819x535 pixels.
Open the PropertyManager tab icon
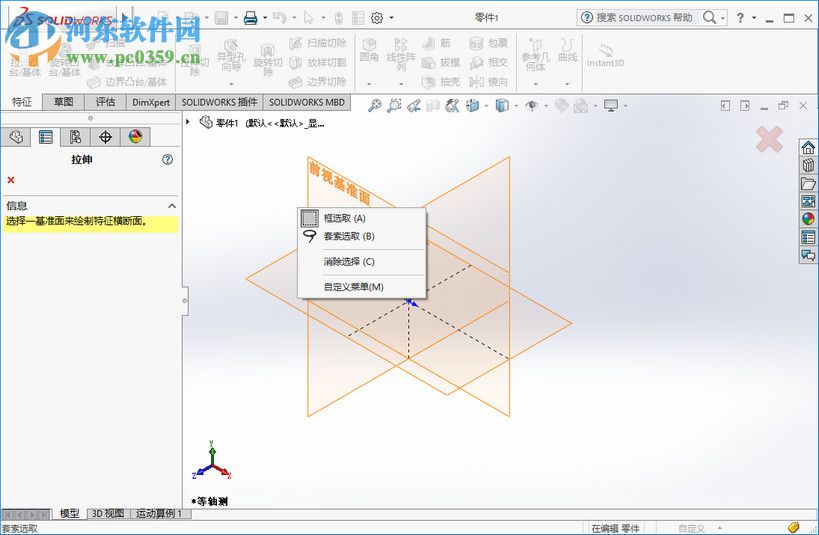pyautogui.click(x=45, y=137)
